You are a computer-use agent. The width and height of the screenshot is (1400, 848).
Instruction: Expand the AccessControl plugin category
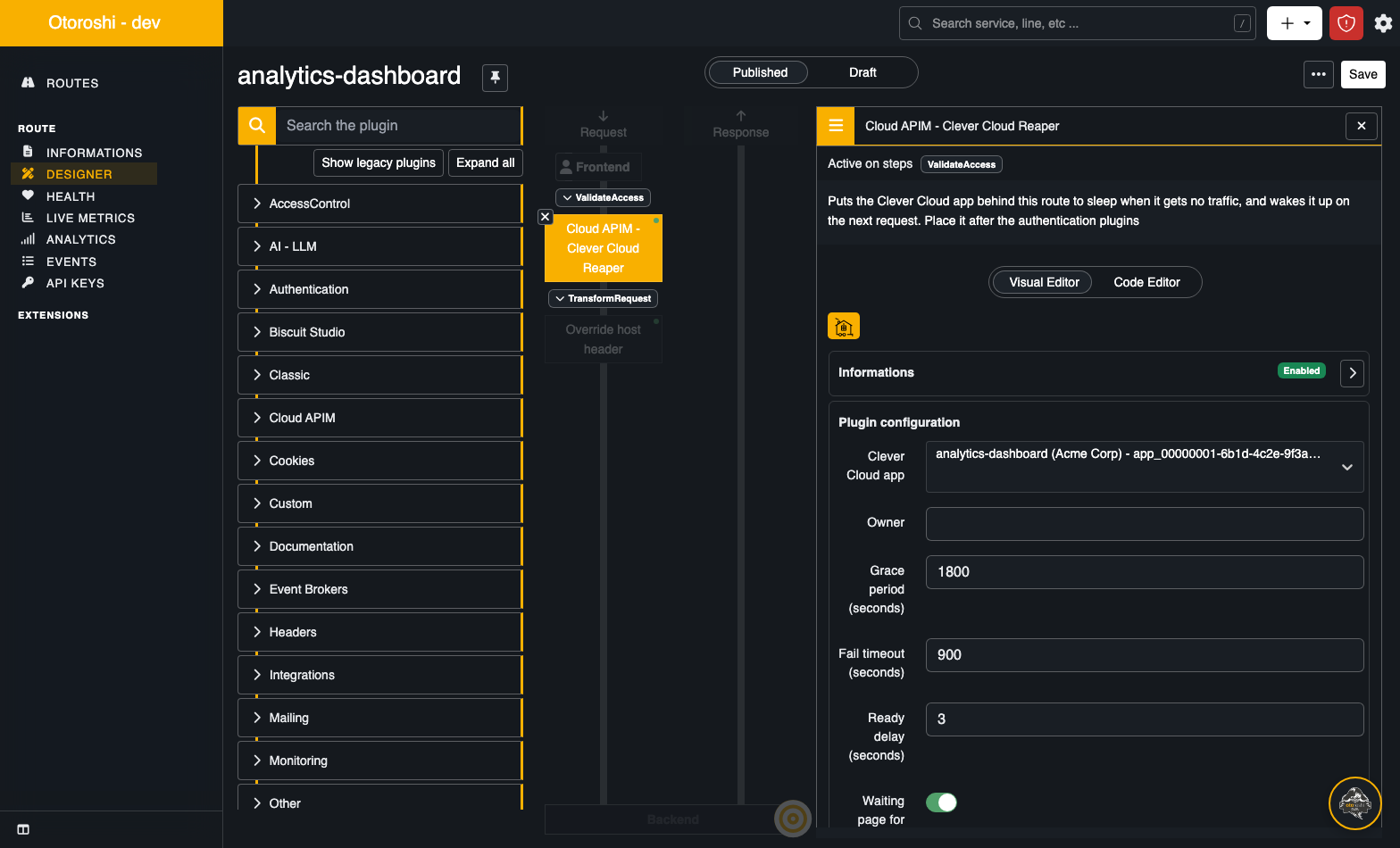tap(379, 204)
